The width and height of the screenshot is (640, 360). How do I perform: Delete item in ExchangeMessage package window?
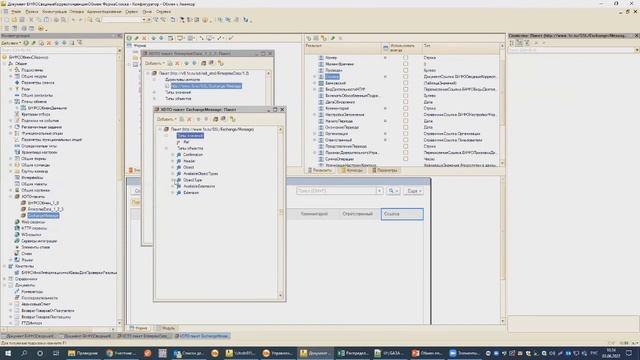189,119
